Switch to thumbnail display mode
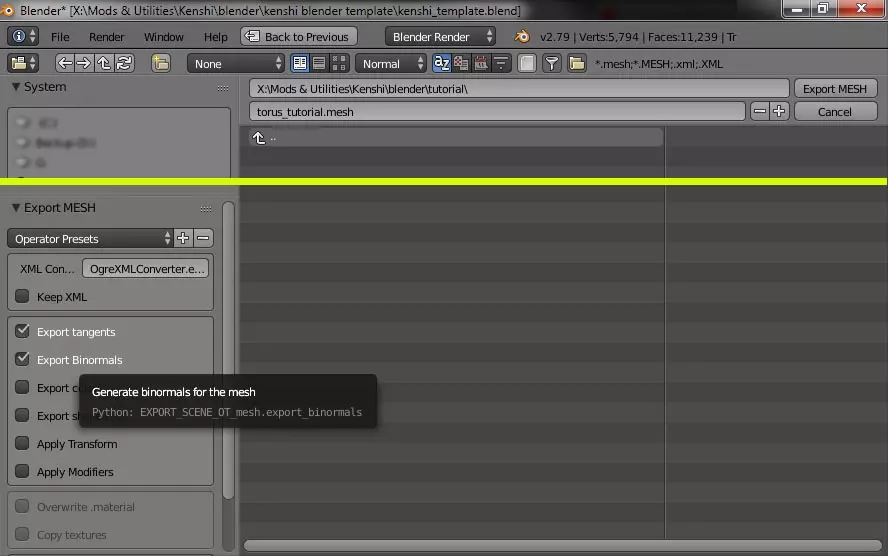Image resolution: width=888 pixels, height=556 pixels. 339,63
